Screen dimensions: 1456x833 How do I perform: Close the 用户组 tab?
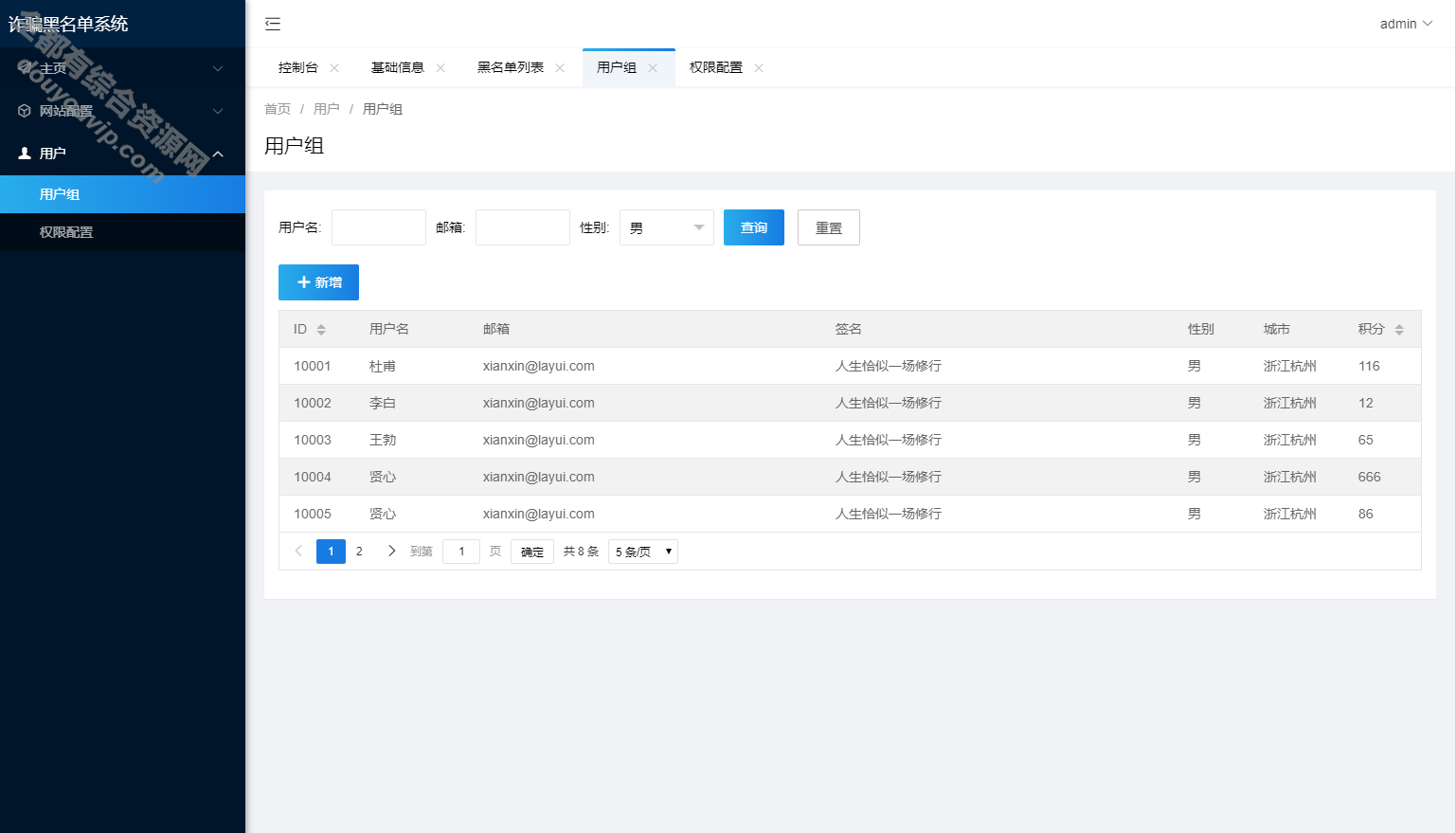[x=653, y=68]
